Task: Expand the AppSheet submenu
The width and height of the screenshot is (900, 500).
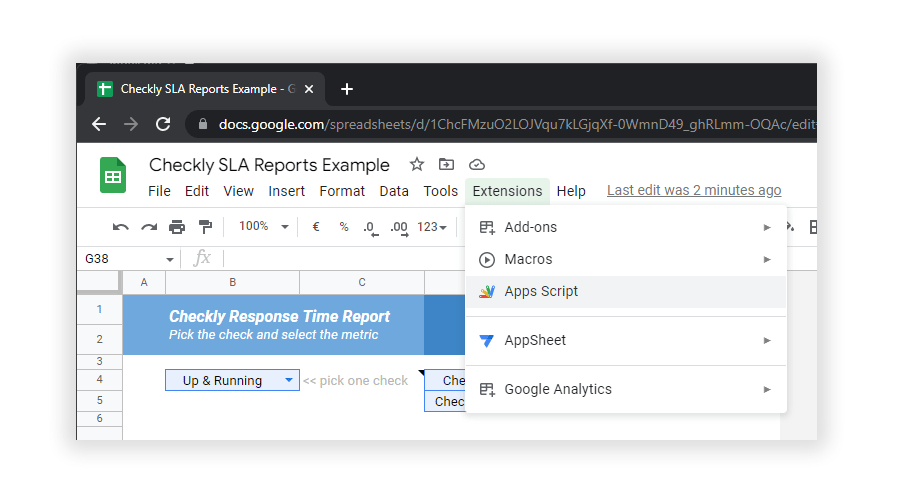Action: (x=767, y=340)
